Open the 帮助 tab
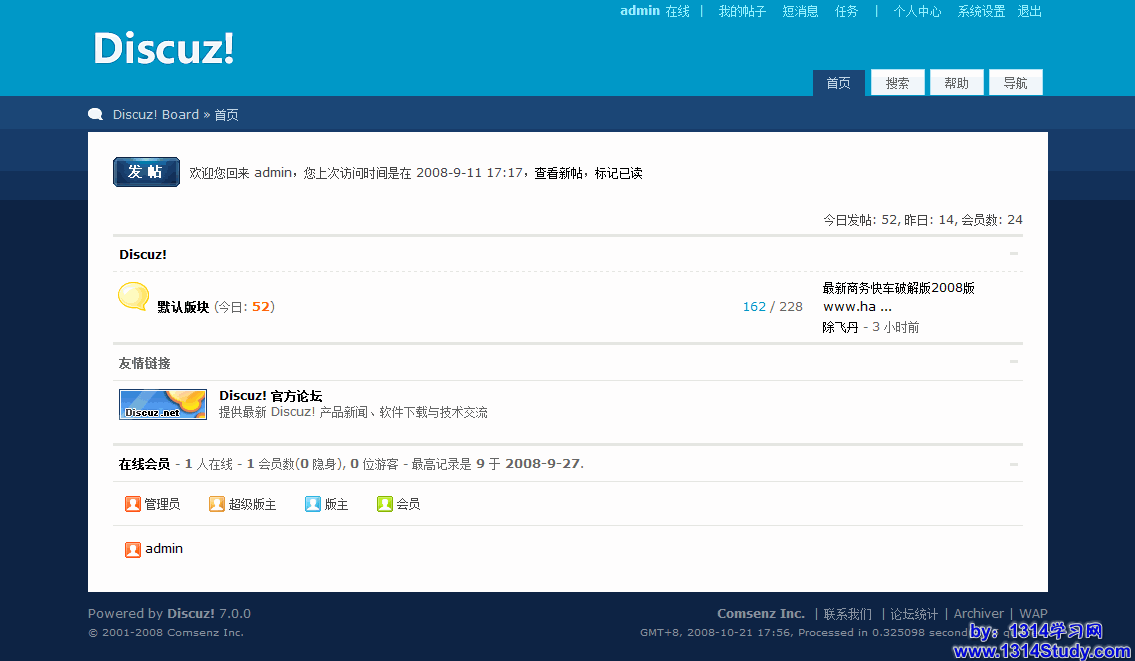Screen dimensions: 1135x661 point(956,83)
